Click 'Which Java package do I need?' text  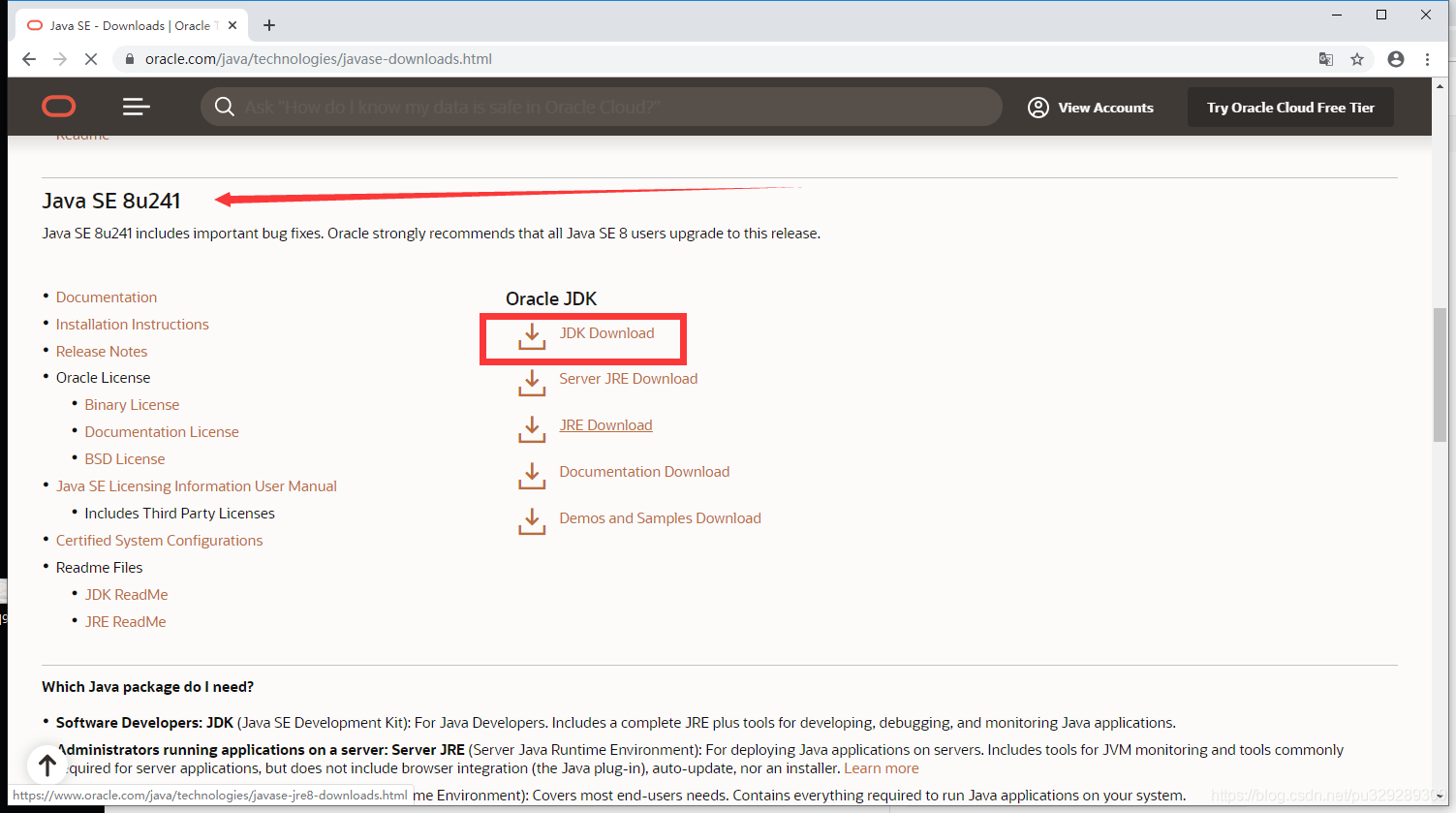click(147, 687)
